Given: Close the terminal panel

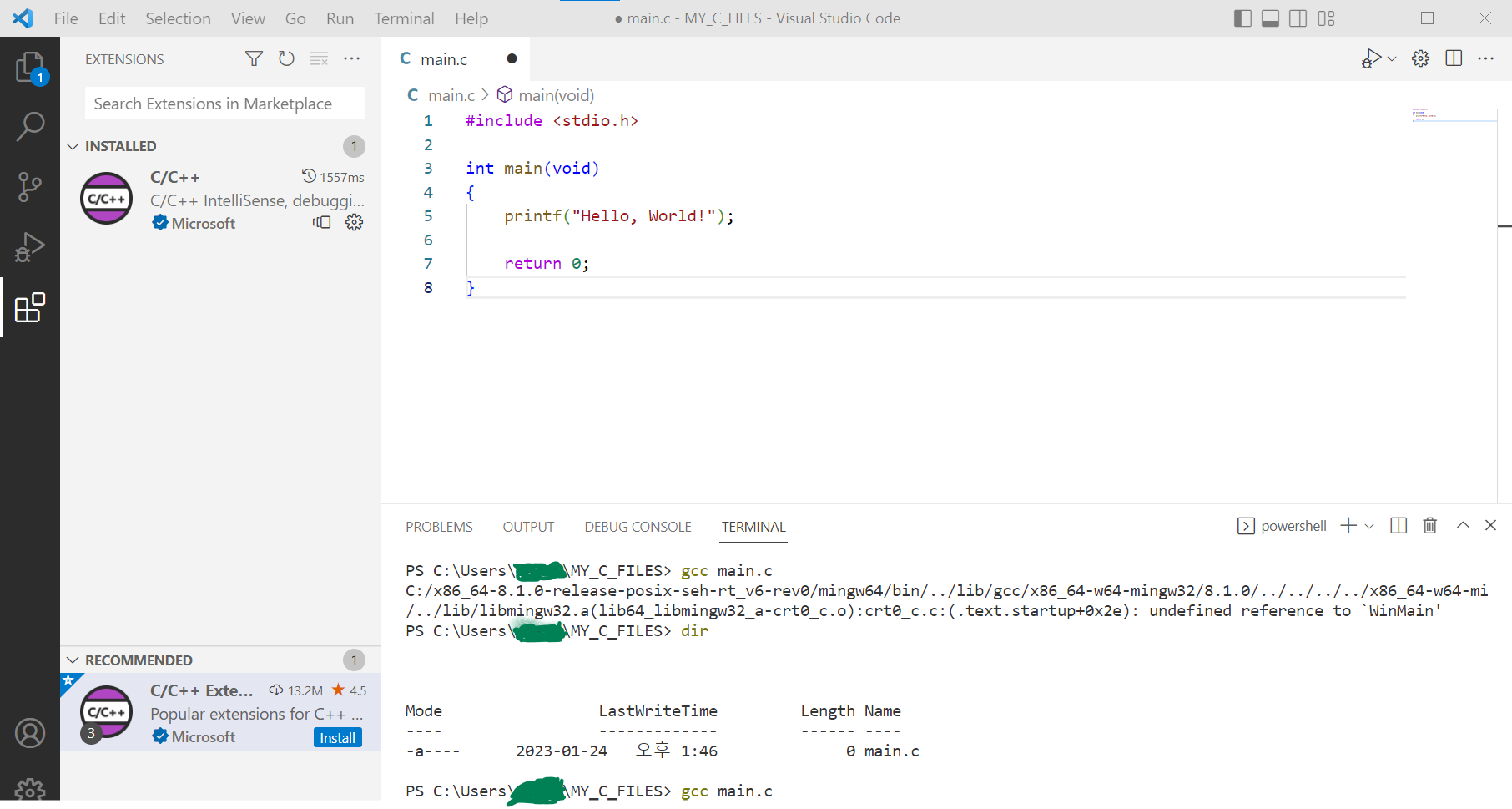Looking at the screenshot, I should (x=1490, y=525).
